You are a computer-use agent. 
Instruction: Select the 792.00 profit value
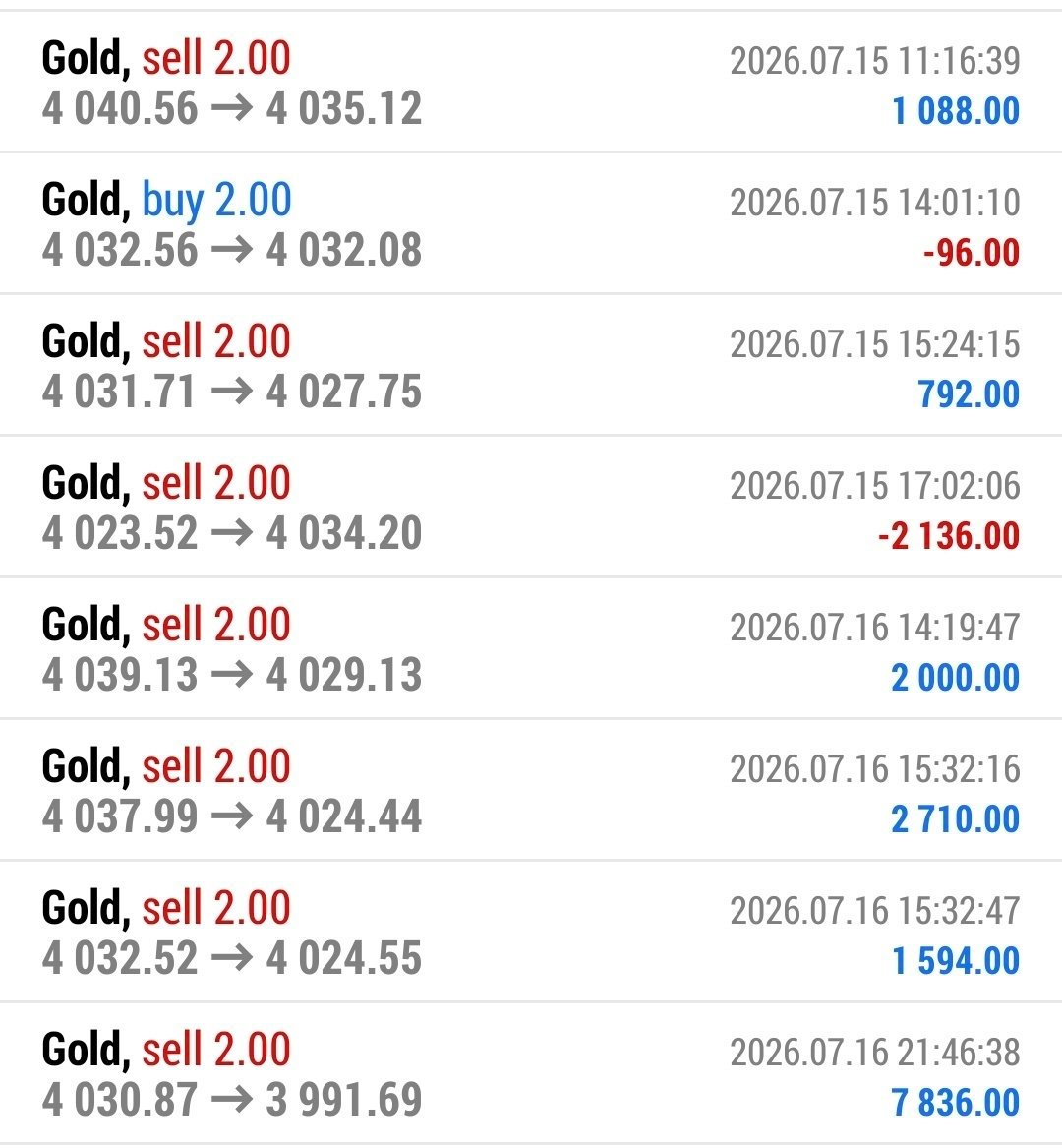point(969,393)
